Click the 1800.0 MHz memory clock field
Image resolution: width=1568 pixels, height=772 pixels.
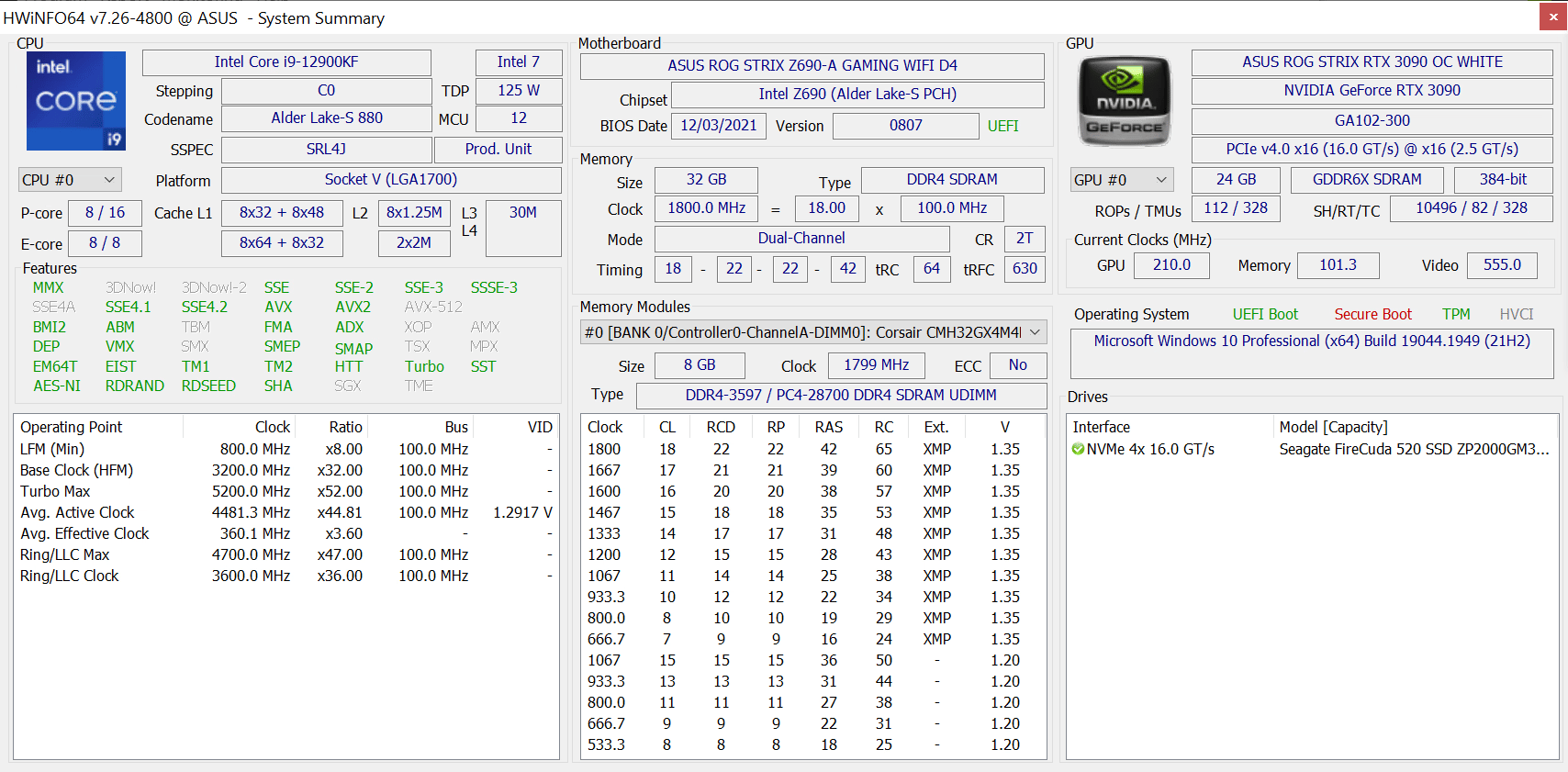(707, 208)
